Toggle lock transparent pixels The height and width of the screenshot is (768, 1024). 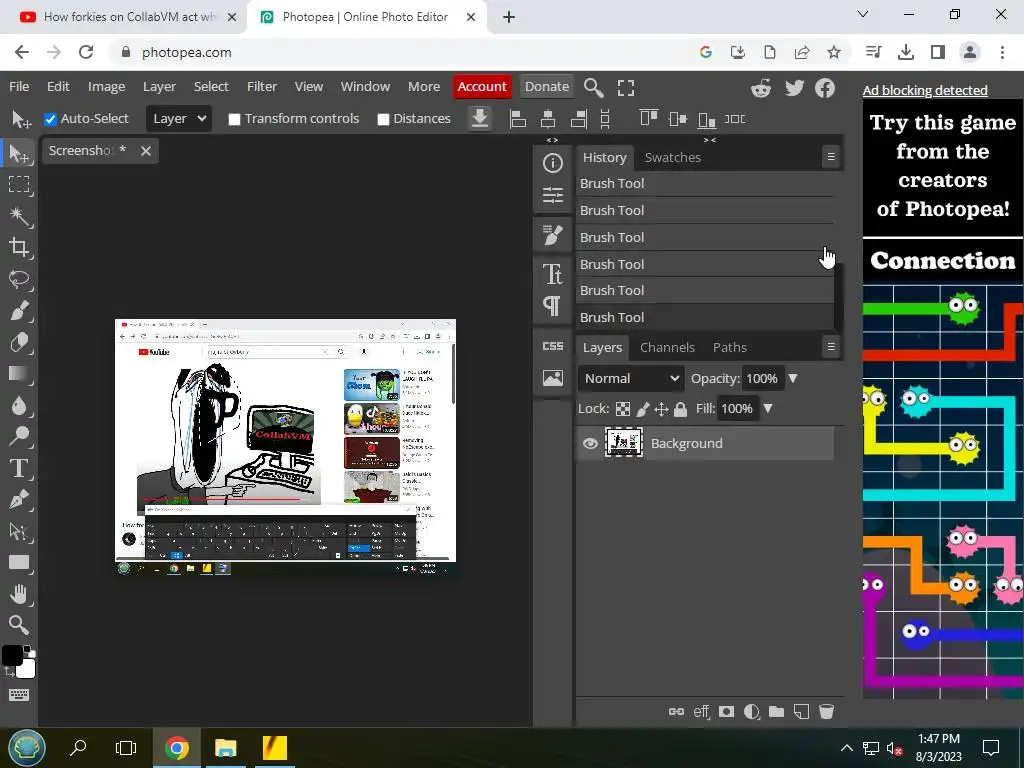click(x=623, y=409)
